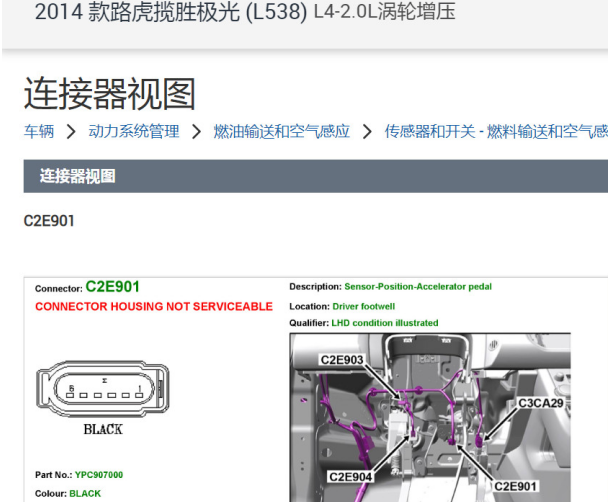The height and width of the screenshot is (502, 608).
Task: Open the 传感器和开关 breadcrumb link
Action: pos(496,131)
